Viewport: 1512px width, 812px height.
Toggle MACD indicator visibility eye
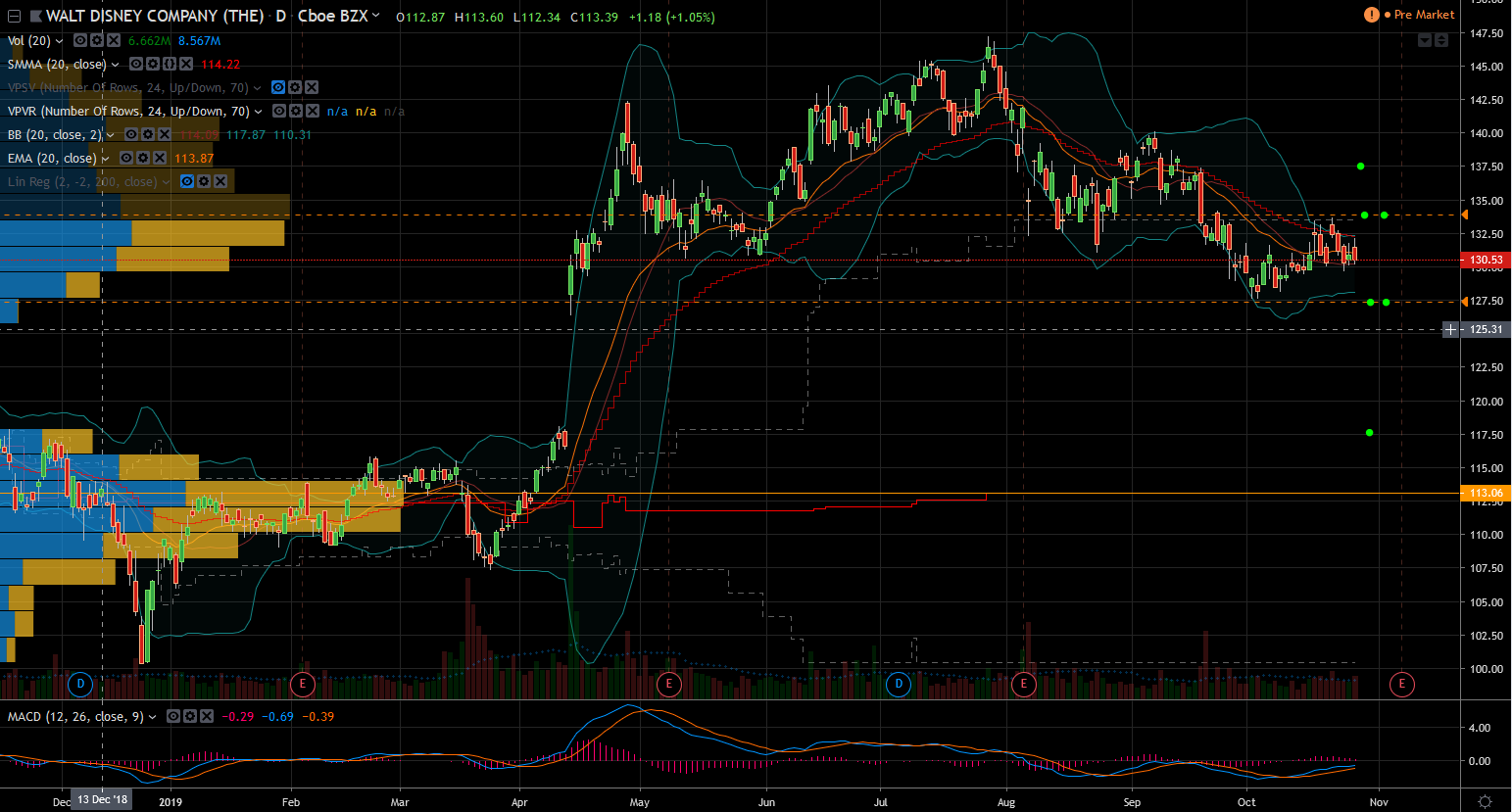click(173, 716)
